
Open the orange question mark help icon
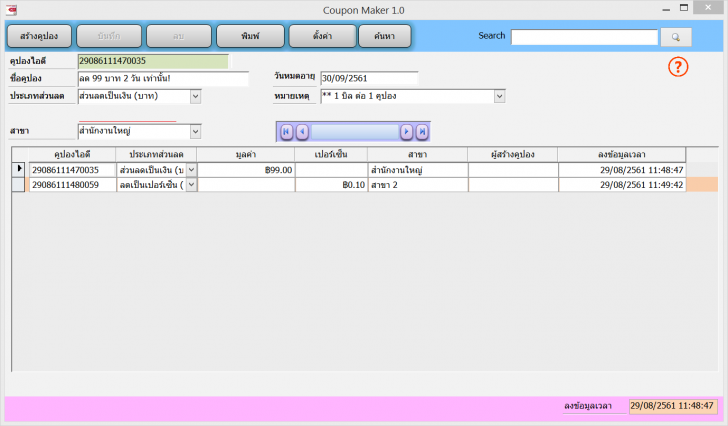tap(678, 67)
